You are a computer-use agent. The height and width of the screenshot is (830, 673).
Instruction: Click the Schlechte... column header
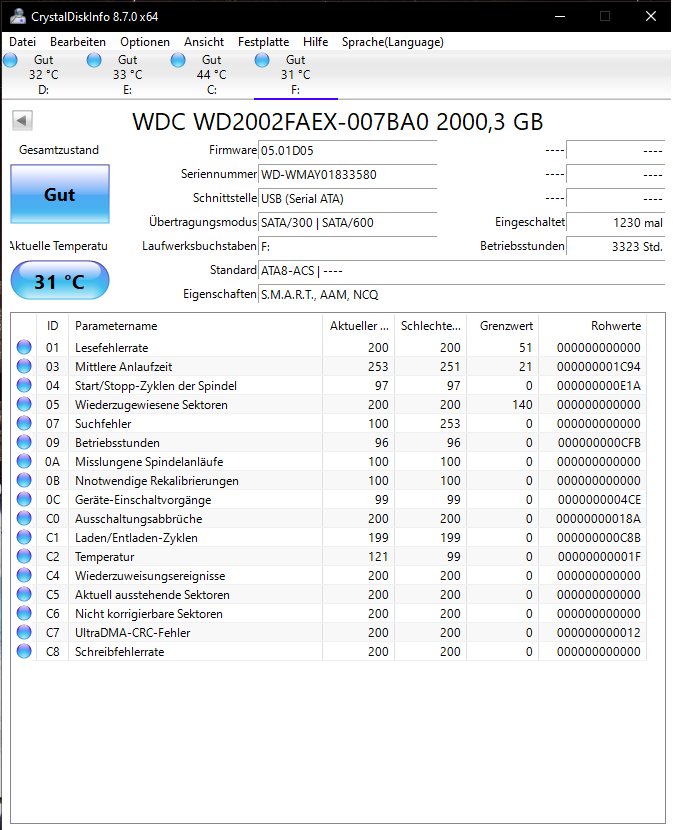coord(430,326)
